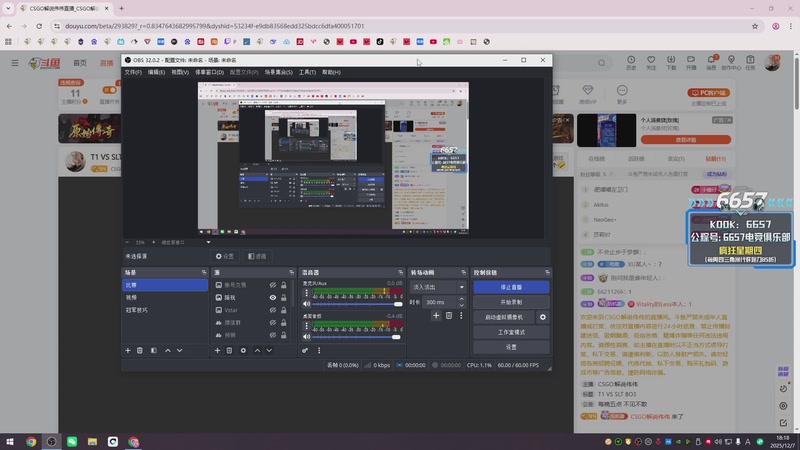This screenshot has height=450, width=800.
Task: Pop out the 混音器 dock panel
Action: click(x=401, y=272)
